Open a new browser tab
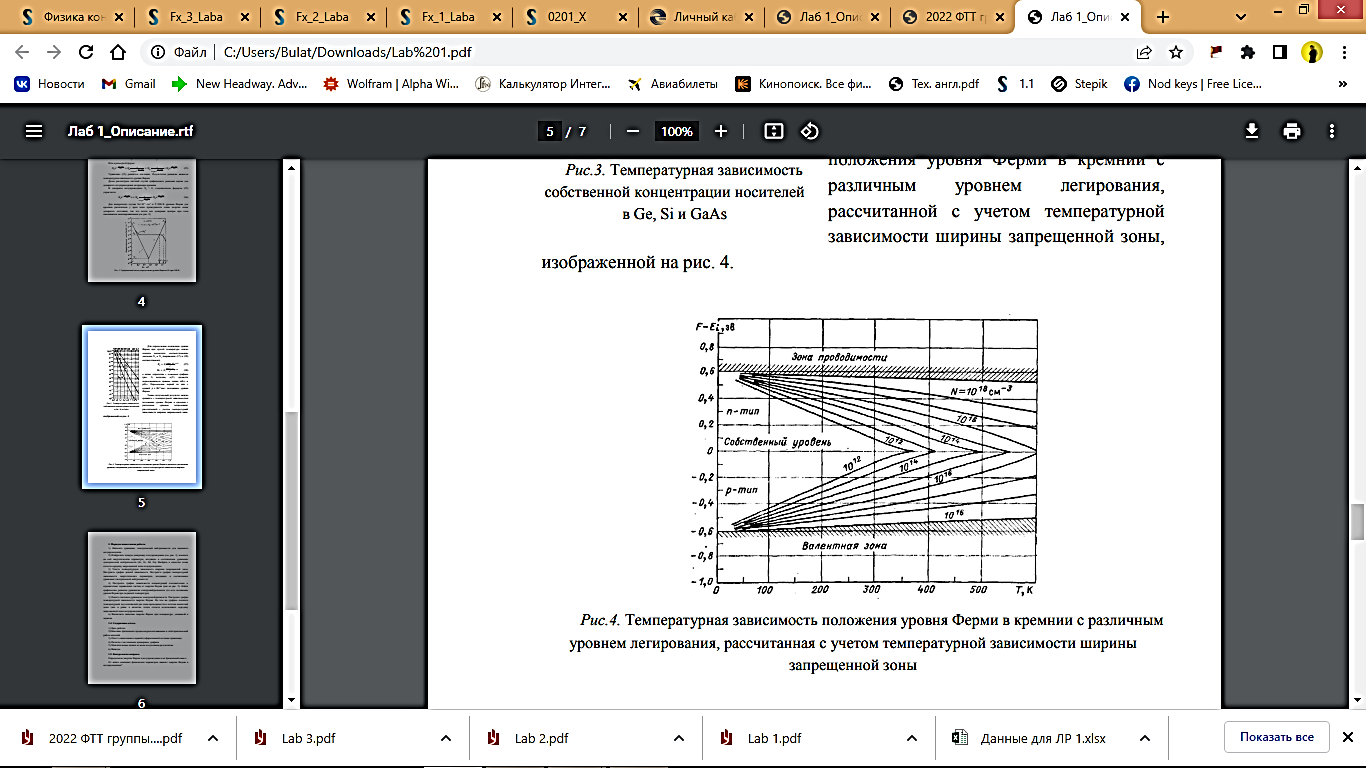The height and width of the screenshot is (768, 1366). click(x=1163, y=17)
